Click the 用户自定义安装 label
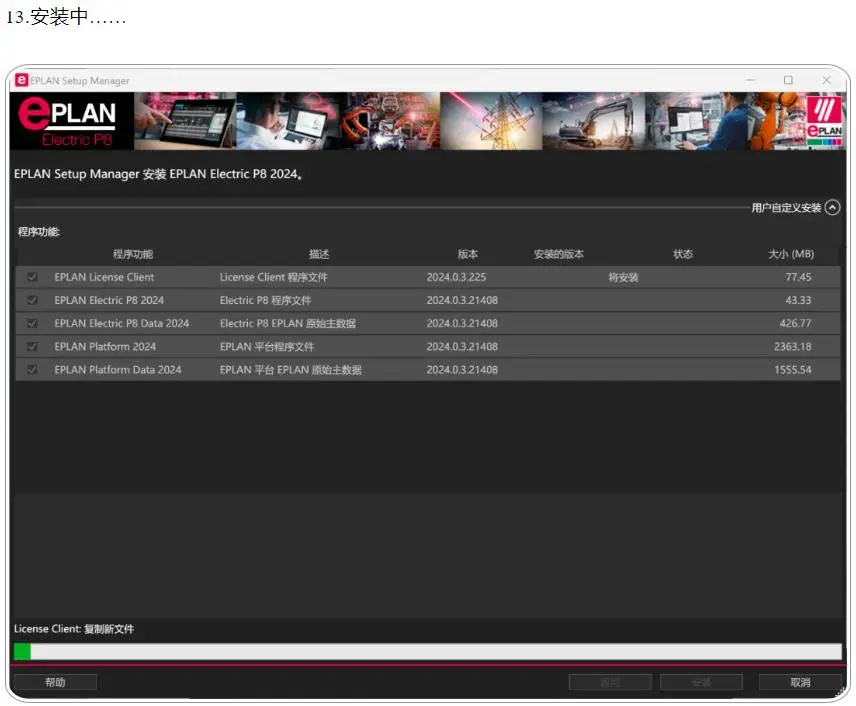The image size is (856, 706). (x=786, y=207)
